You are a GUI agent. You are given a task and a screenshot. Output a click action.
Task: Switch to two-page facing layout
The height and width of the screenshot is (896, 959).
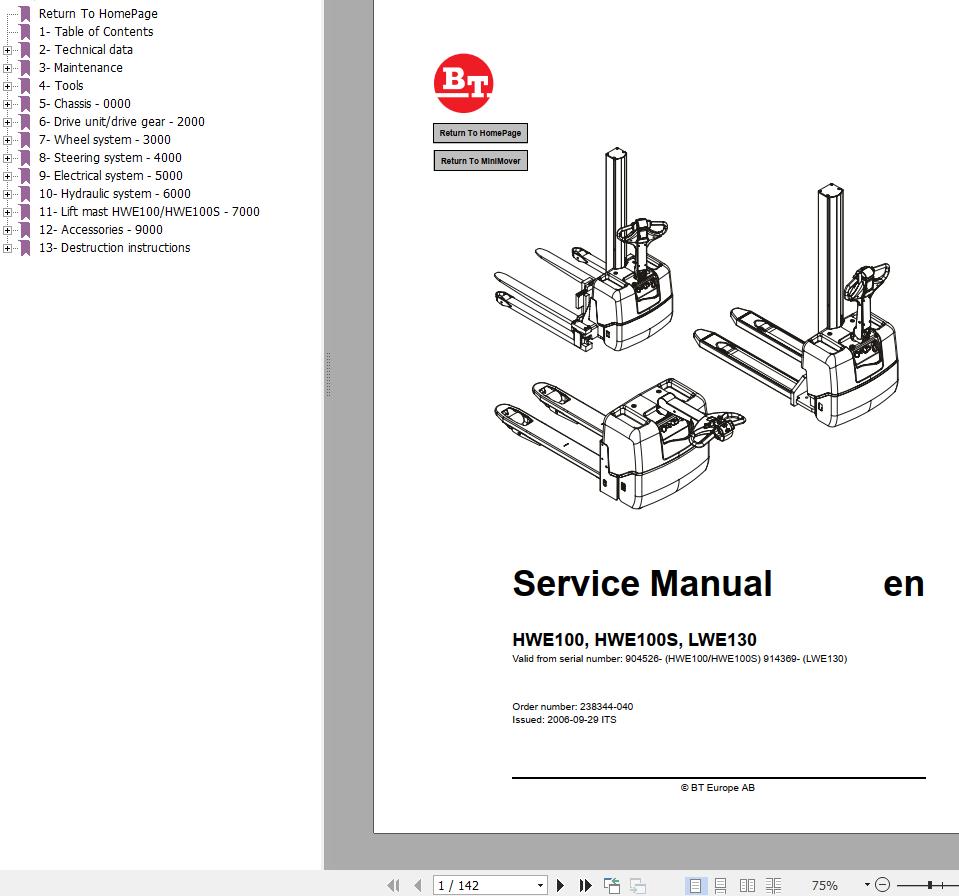coord(747,885)
